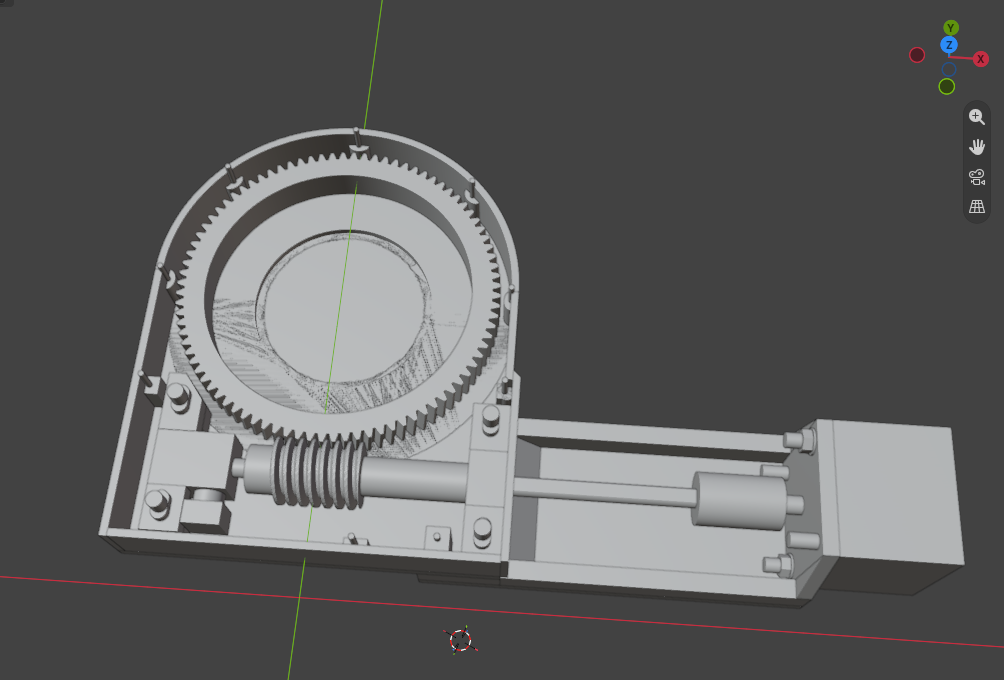Select the hand pan view icon
This screenshot has width=1004, height=680.
(976, 147)
